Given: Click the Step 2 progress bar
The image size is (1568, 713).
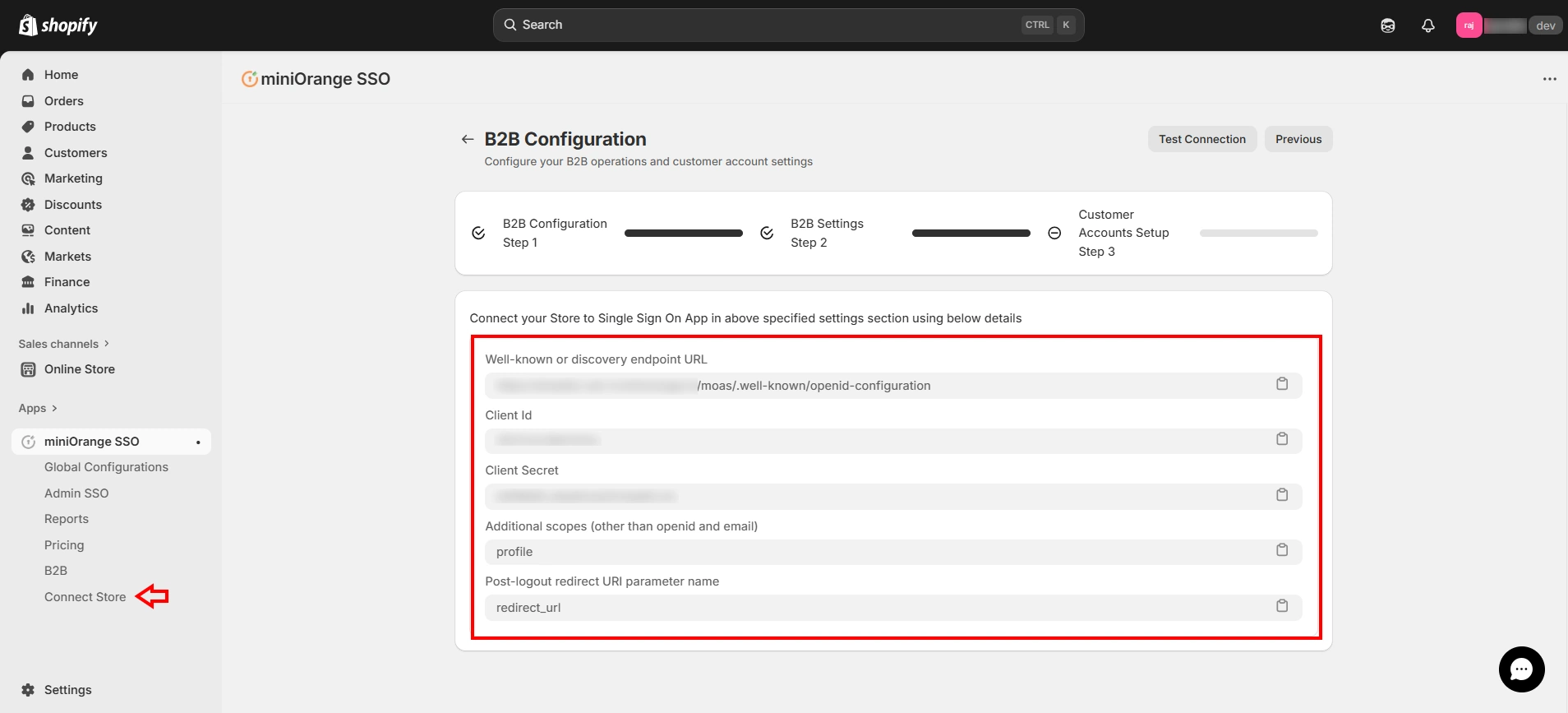Looking at the screenshot, I should pyautogui.click(x=971, y=234).
